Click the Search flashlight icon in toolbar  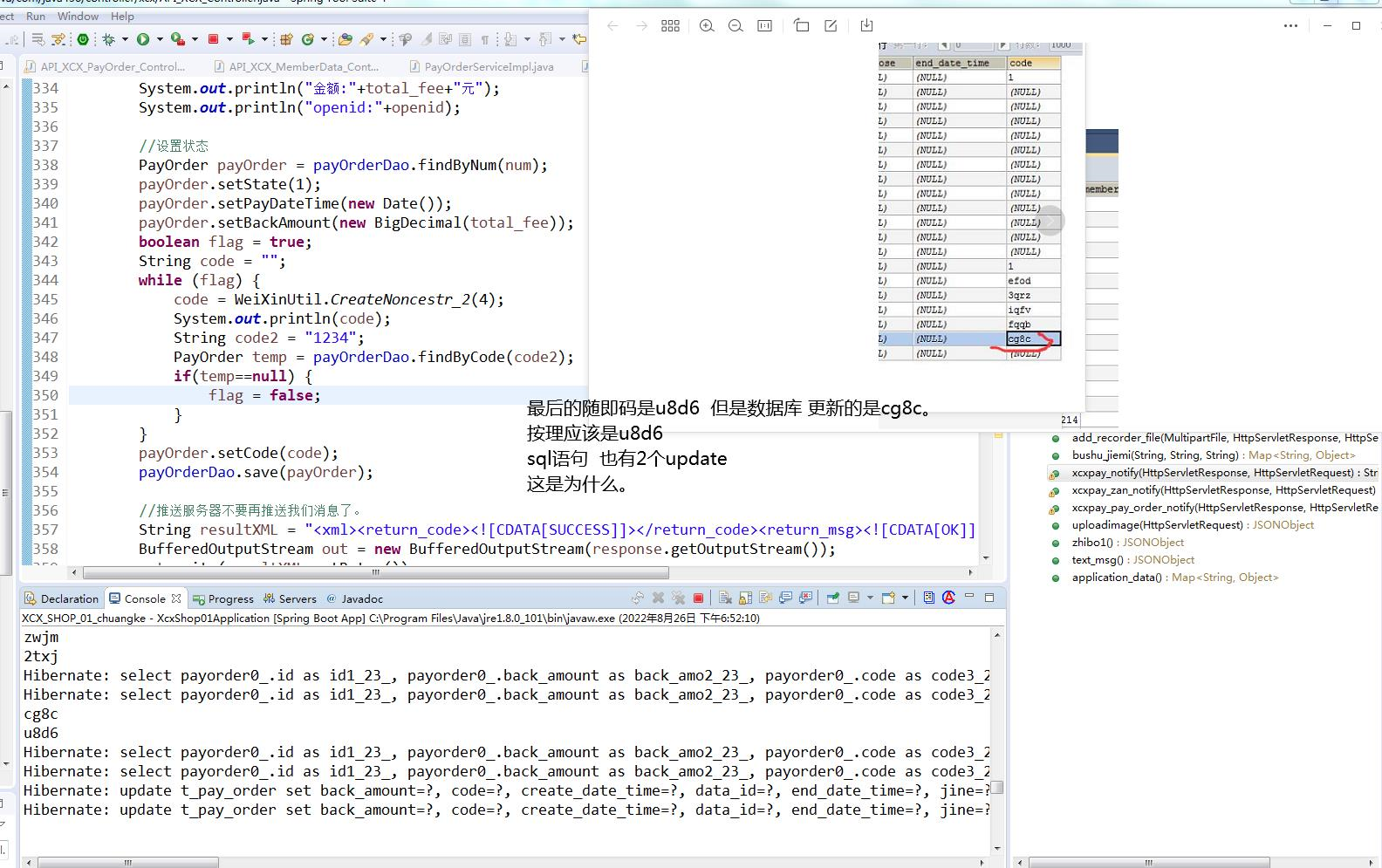pos(366,39)
